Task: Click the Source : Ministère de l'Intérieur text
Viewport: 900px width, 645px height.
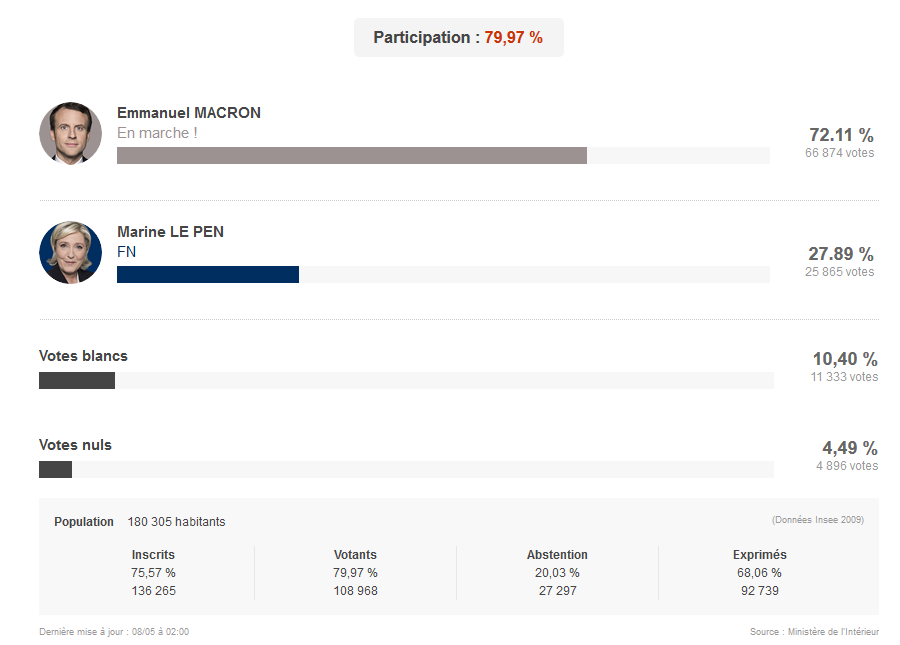Action: click(x=814, y=632)
